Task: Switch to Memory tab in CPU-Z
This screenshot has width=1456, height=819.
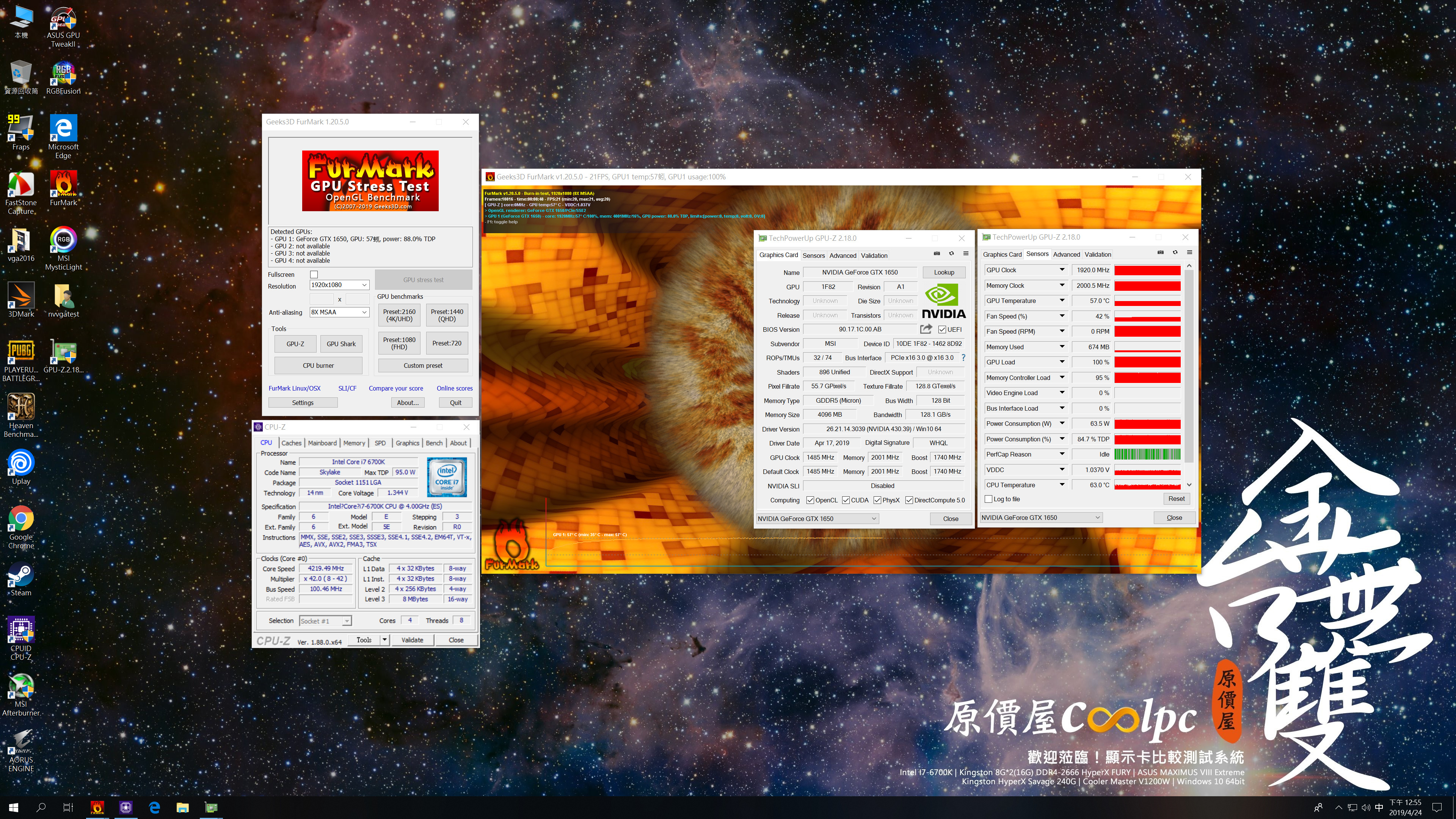Action: pos(354,443)
